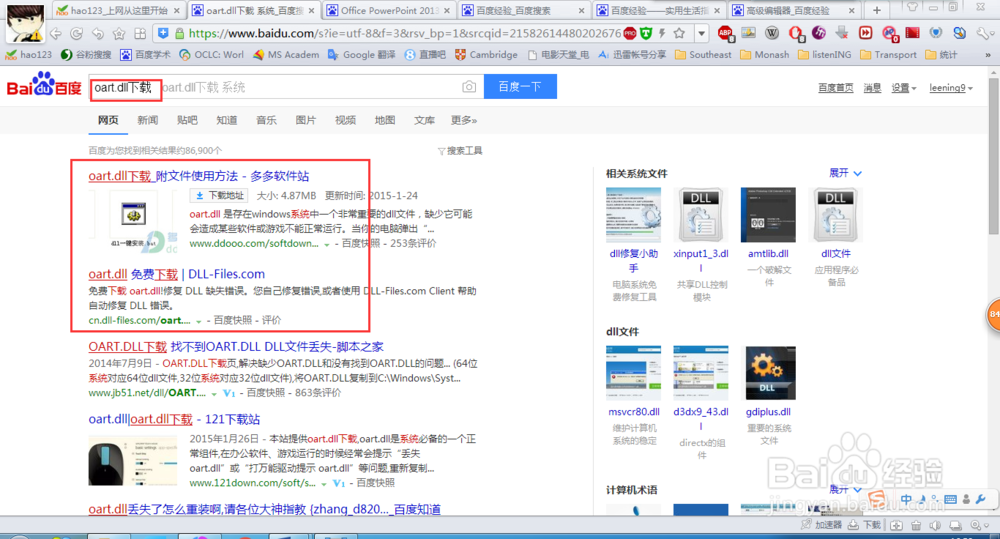This screenshot has width=1000, height=539.
Task: Open the 下载 downloads in the status bar
Action: pos(865,525)
